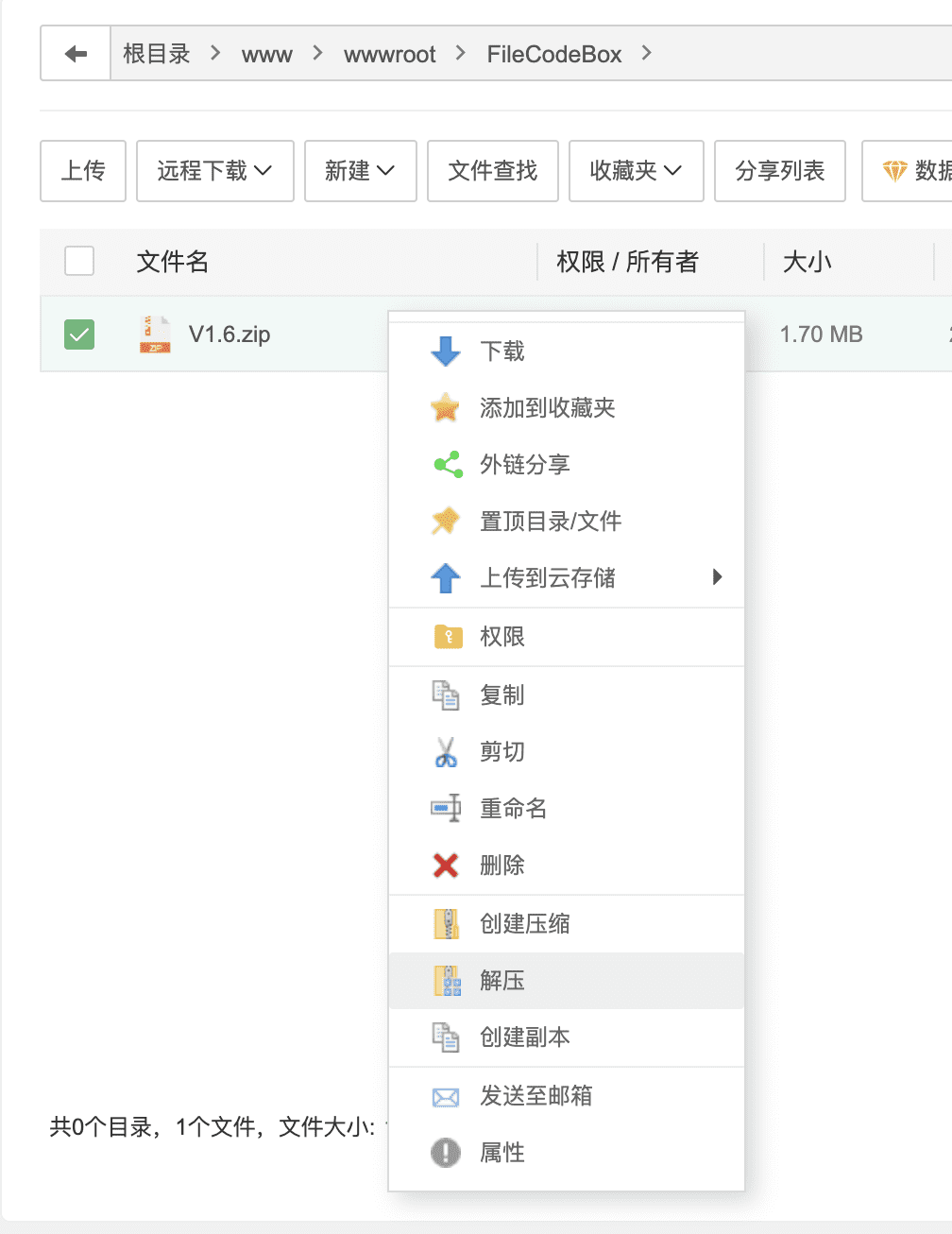Click the star icon for 添加到收藏夹
The height and width of the screenshot is (1234, 952).
coord(445,408)
